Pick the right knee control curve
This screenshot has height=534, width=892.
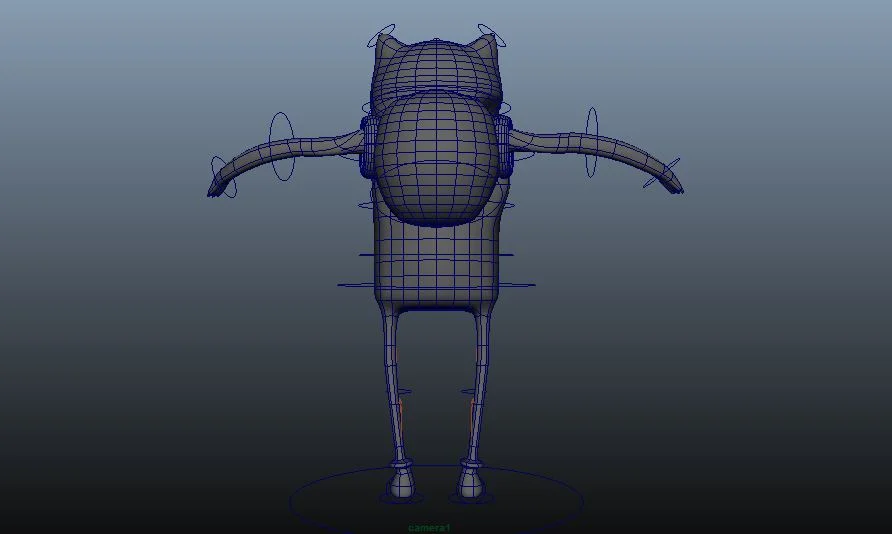coord(468,392)
